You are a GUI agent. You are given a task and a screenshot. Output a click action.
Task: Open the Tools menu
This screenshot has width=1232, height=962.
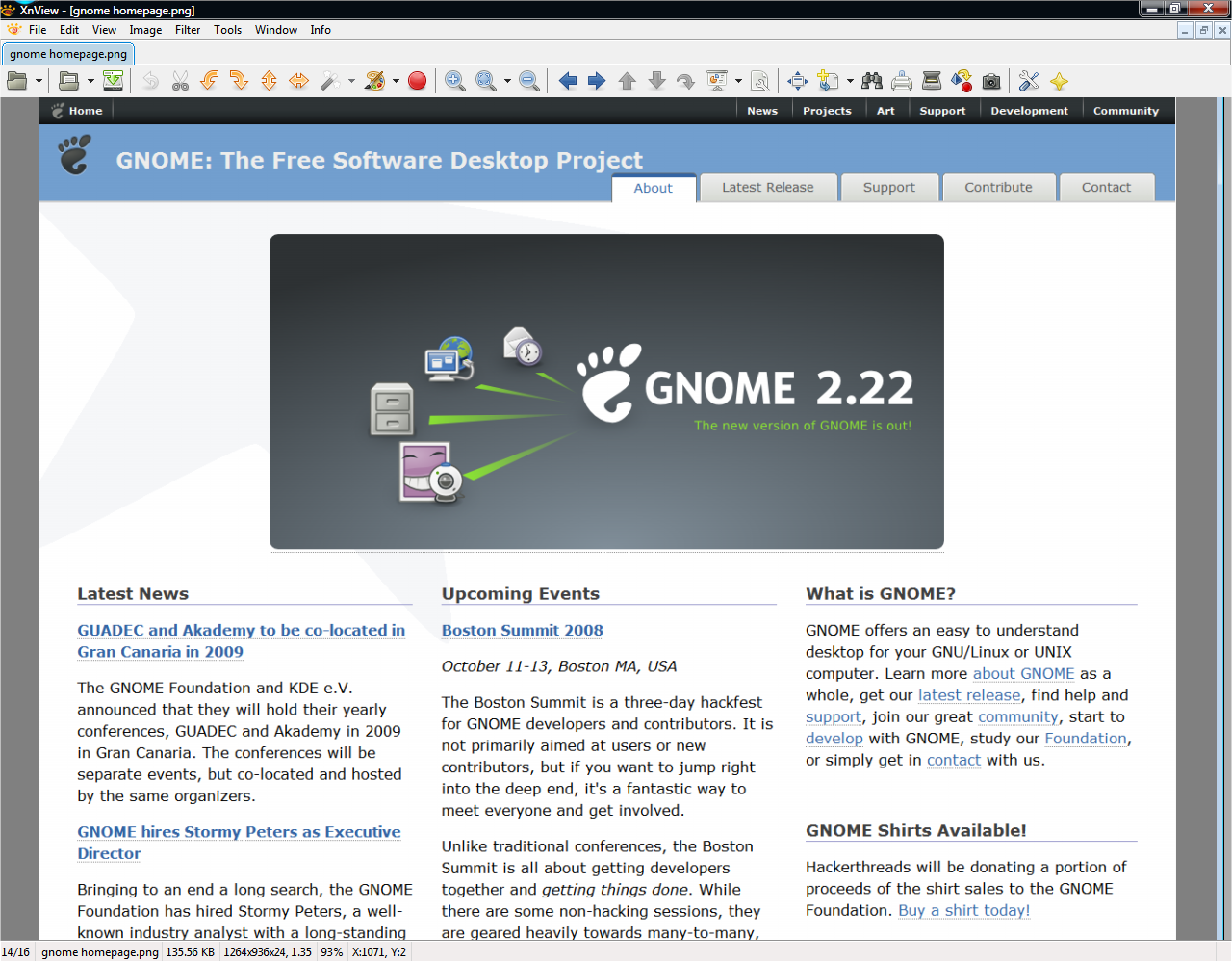tap(228, 30)
